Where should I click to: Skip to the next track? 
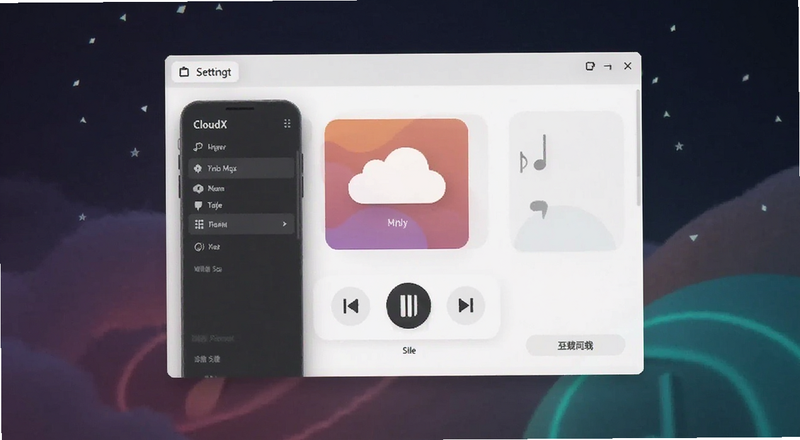tap(465, 305)
